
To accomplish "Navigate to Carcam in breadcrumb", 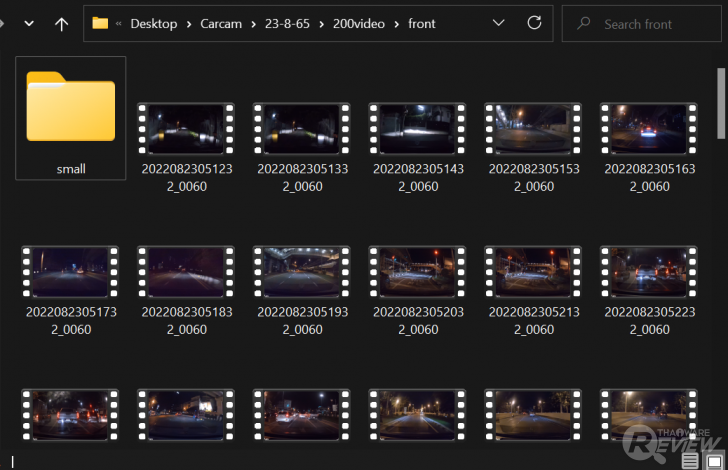I will tap(221, 24).
